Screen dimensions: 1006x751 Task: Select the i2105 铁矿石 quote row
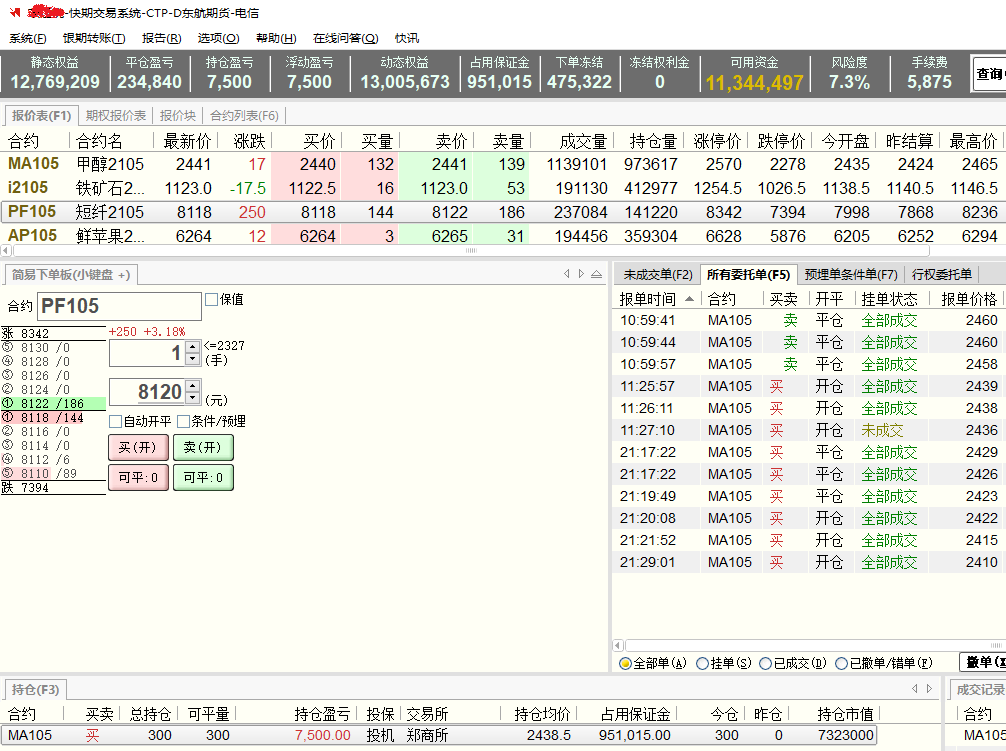503,188
